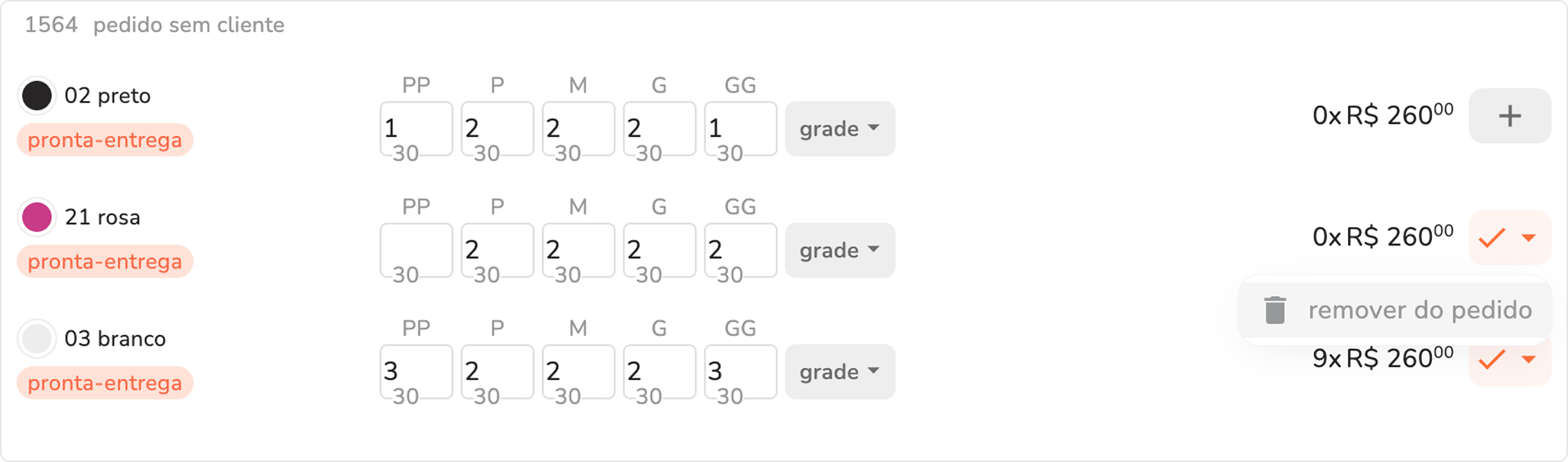The image size is (1568, 462).
Task: Click the black color swatch for 02 preto
Action: click(x=37, y=96)
